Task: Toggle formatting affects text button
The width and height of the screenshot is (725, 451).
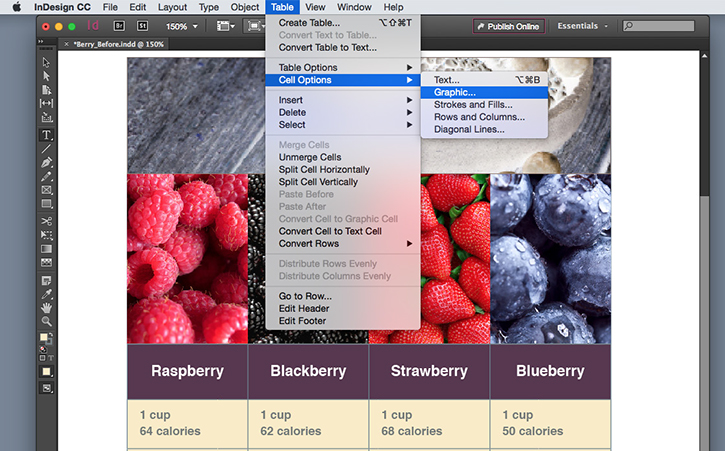Action: coord(50,358)
